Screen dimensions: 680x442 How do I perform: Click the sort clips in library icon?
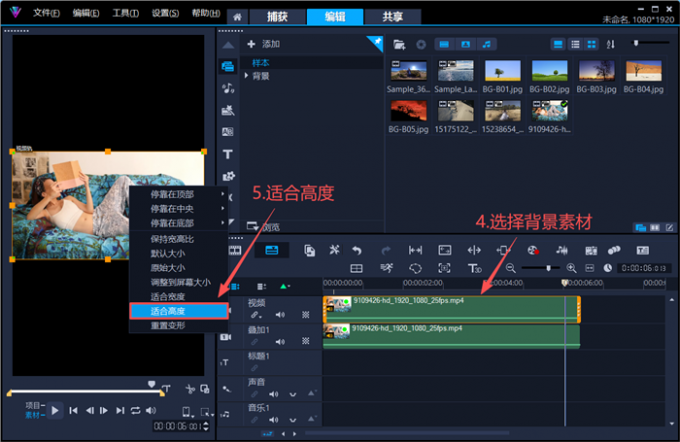tap(611, 44)
